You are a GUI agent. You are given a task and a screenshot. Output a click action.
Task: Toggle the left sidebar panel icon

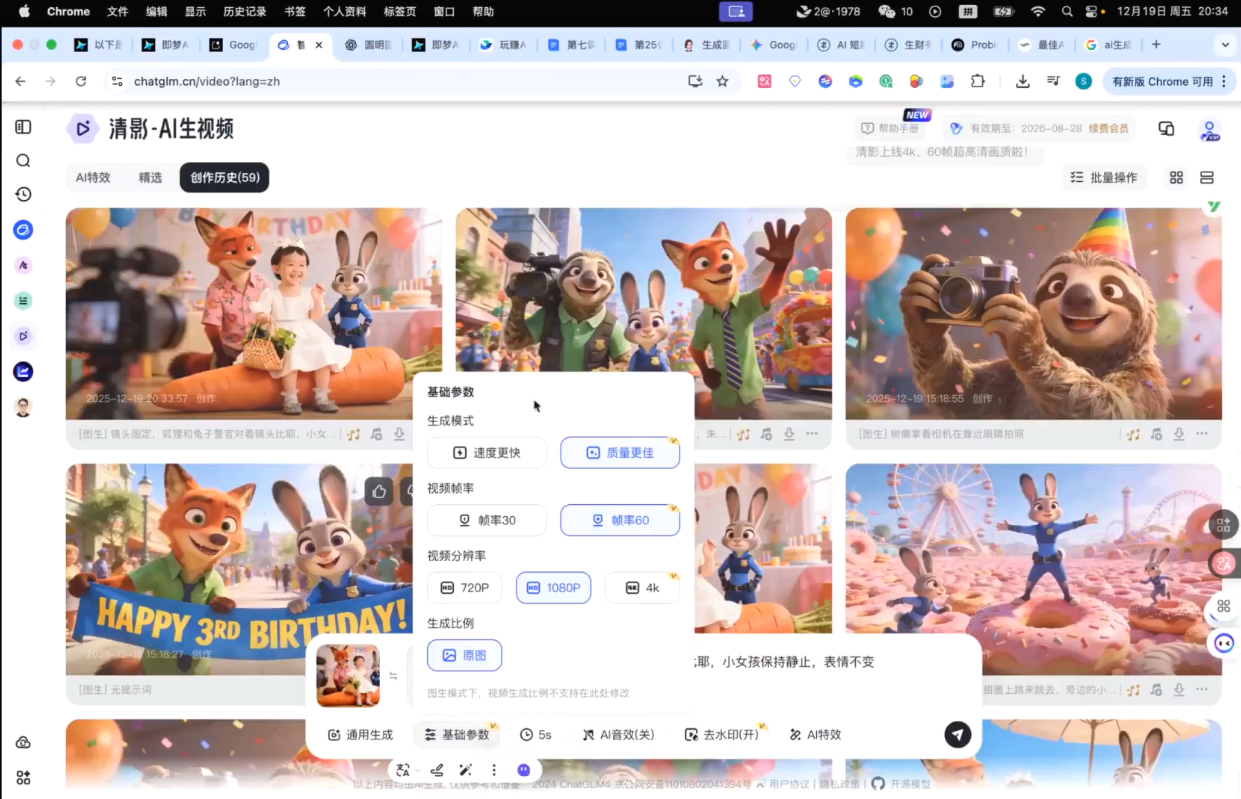click(23, 127)
